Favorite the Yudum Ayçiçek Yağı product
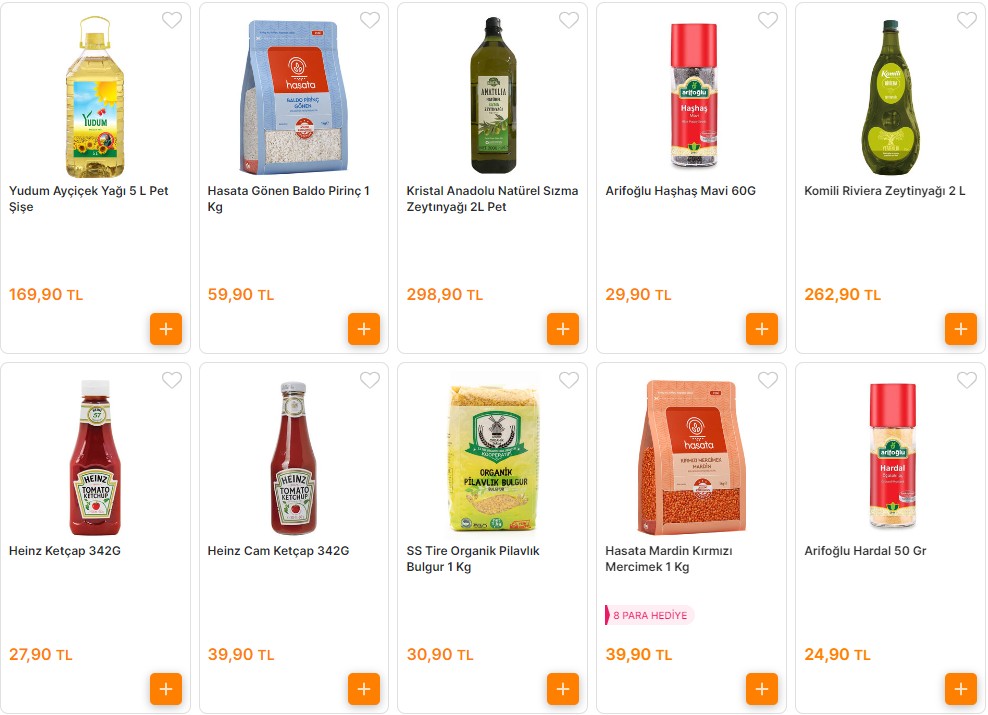Image resolution: width=988 pixels, height=715 pixels. [172, 20]
